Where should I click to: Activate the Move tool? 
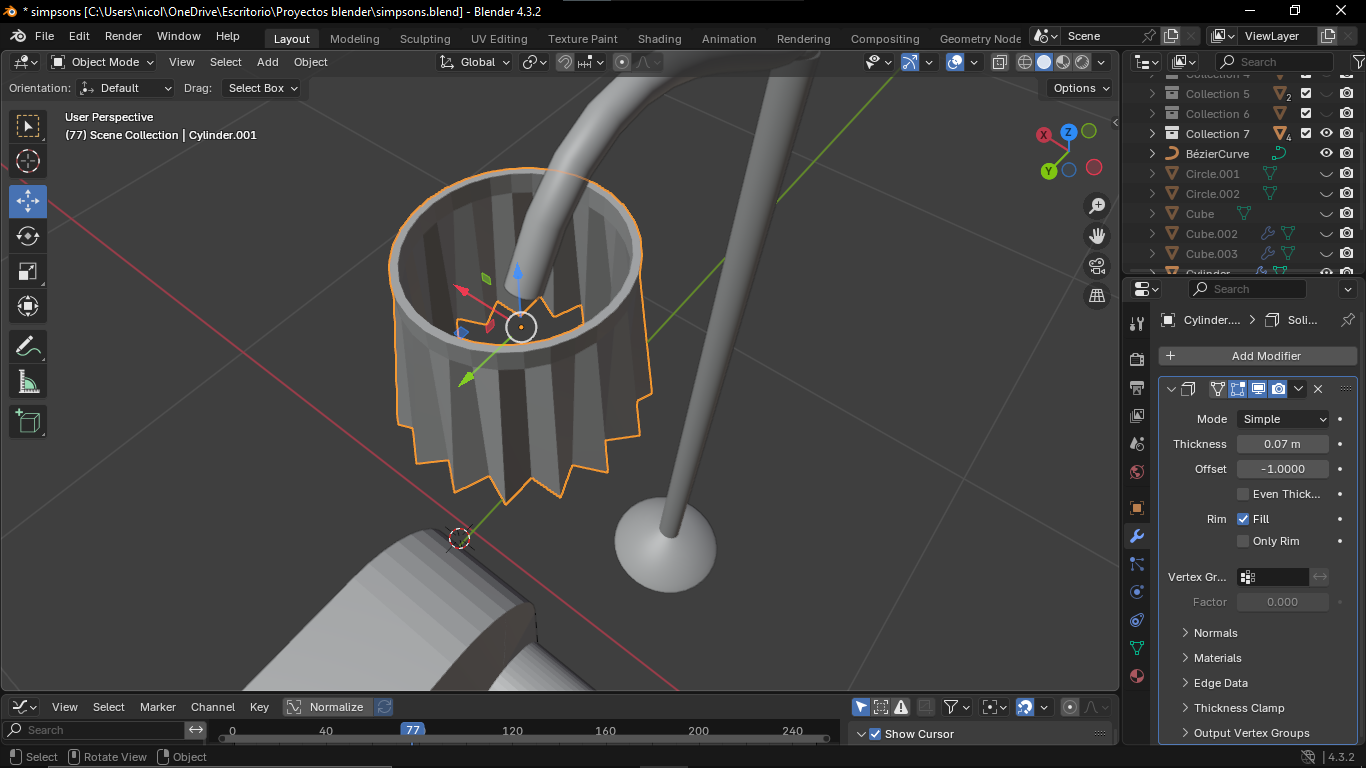pyautogui.click(x=28, y=201)
